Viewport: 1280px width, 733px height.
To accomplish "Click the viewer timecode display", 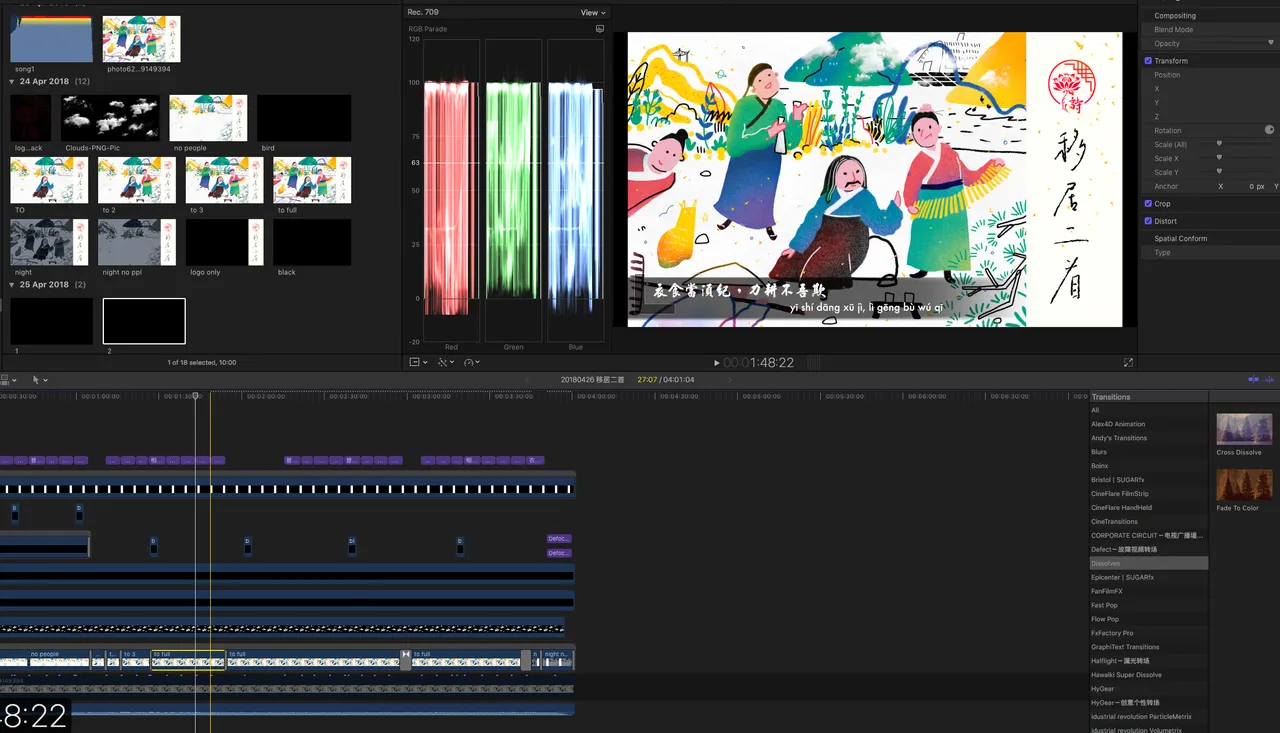I will click(758, 363).
